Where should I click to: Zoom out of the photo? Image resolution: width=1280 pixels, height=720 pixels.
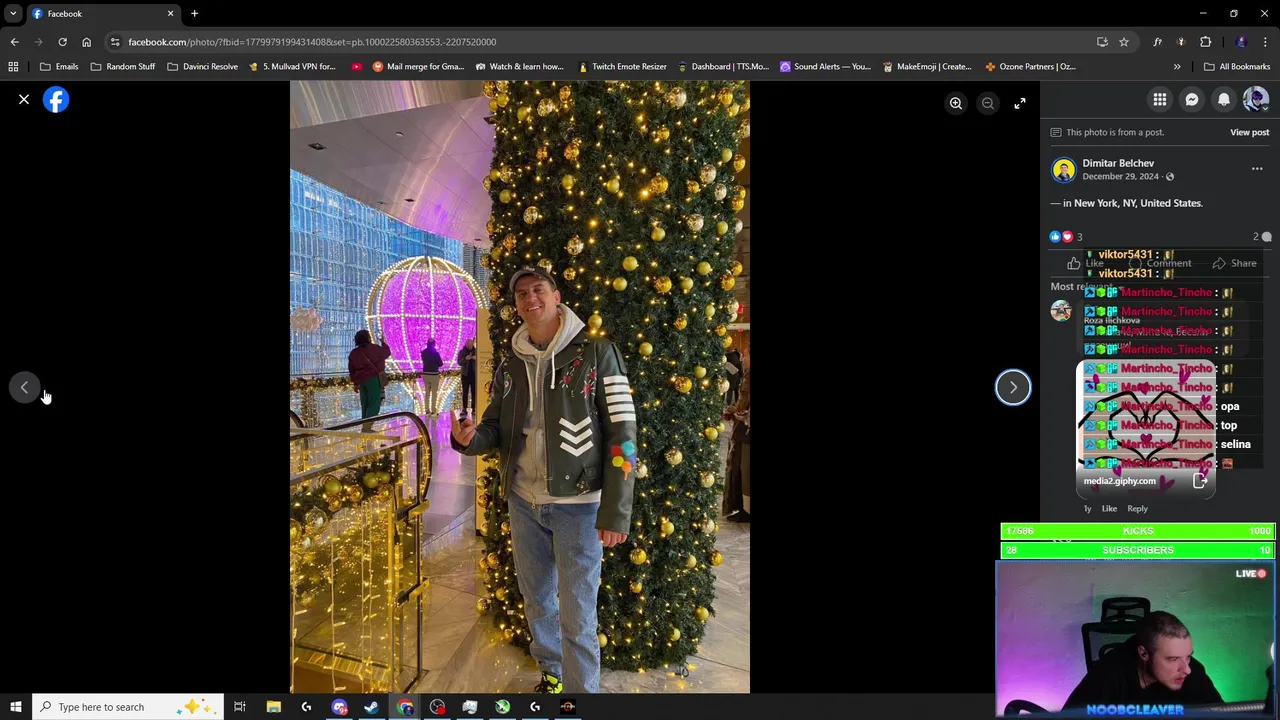pyautogui.click(x=988, y=103)
